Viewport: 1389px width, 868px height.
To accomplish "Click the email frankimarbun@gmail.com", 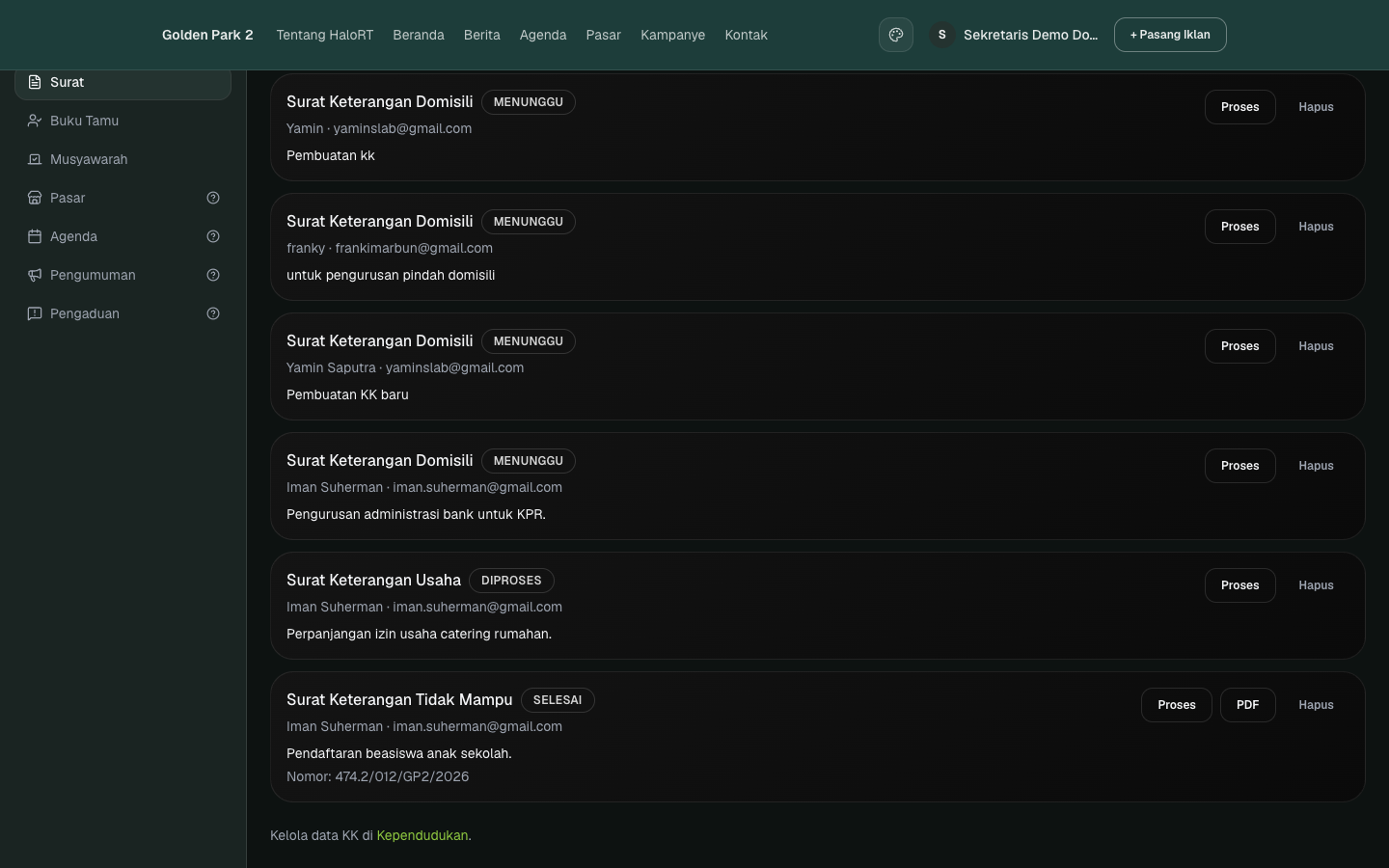I will (x=414, y=248).
